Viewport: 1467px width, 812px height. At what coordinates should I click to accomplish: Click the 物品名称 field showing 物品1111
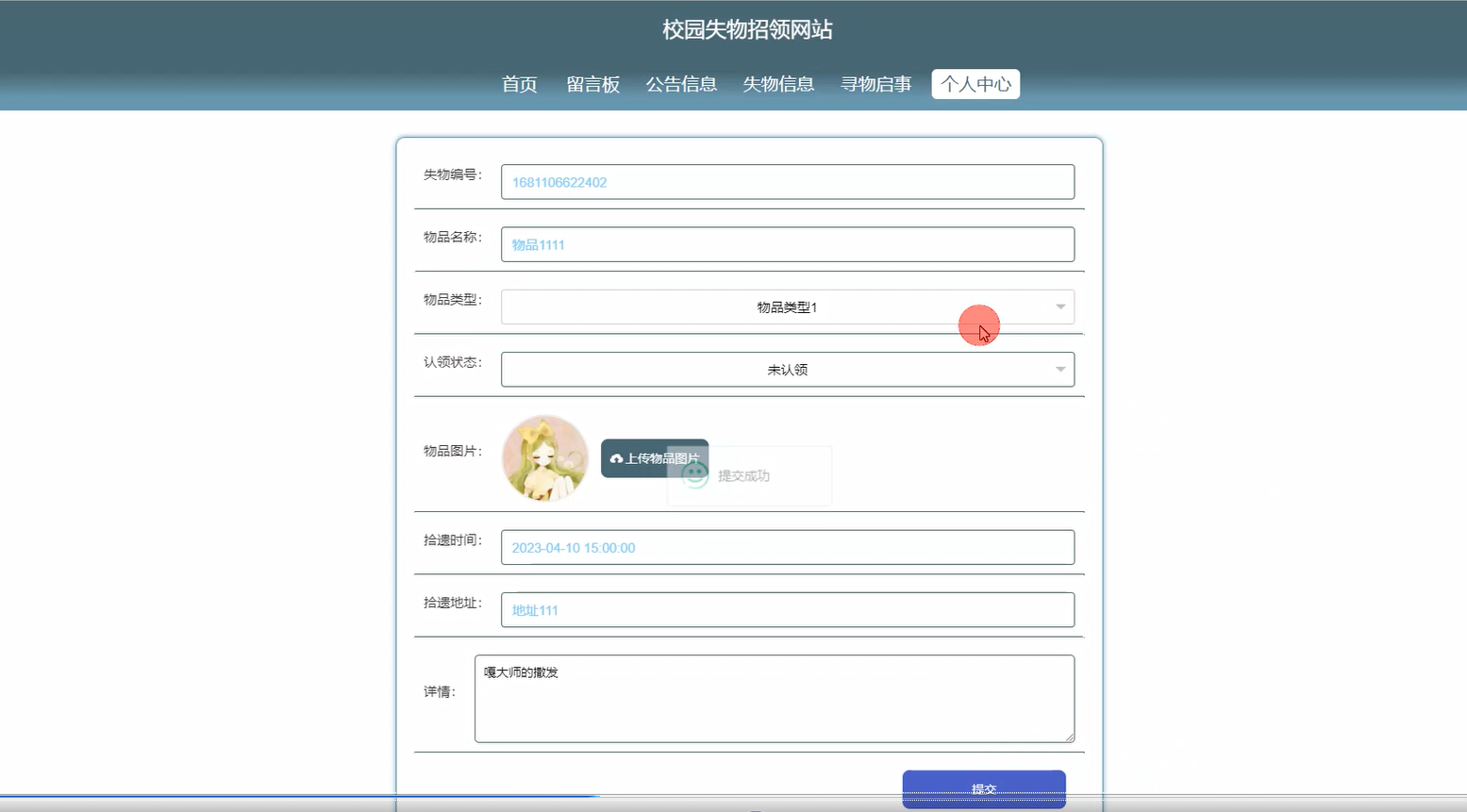coord(788,244)
